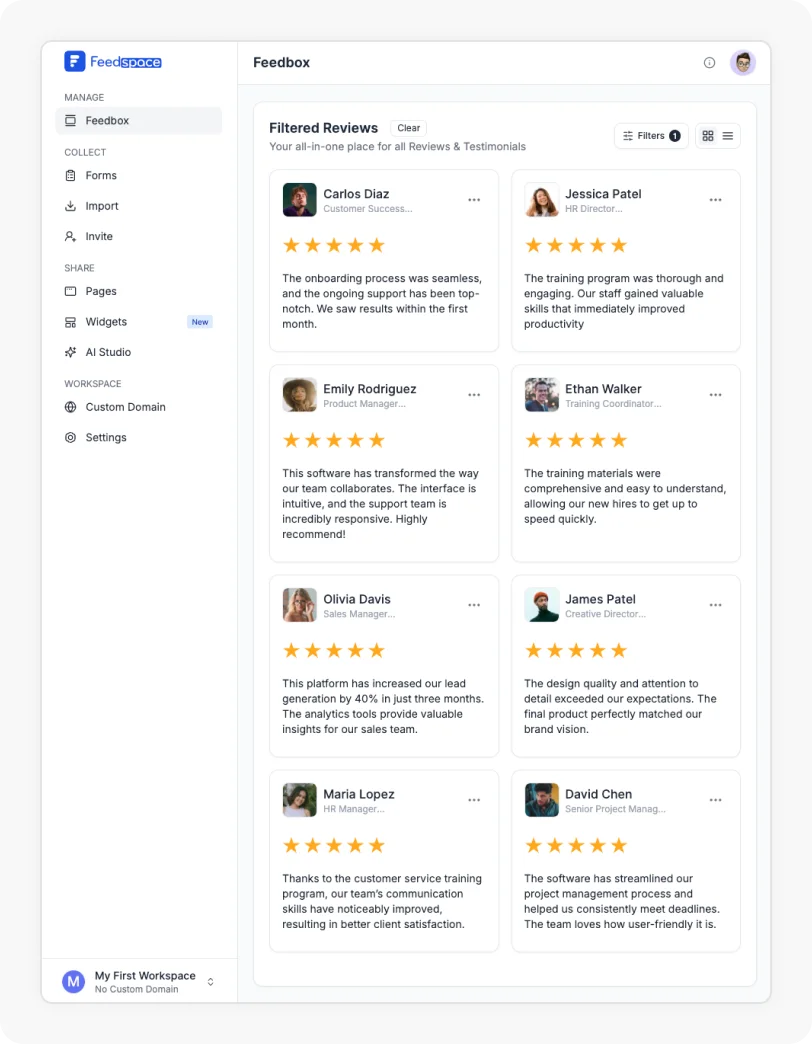Open options menu on David Chen review
Viewport: 812px width, 1044px height.
[x=716, y=799]
